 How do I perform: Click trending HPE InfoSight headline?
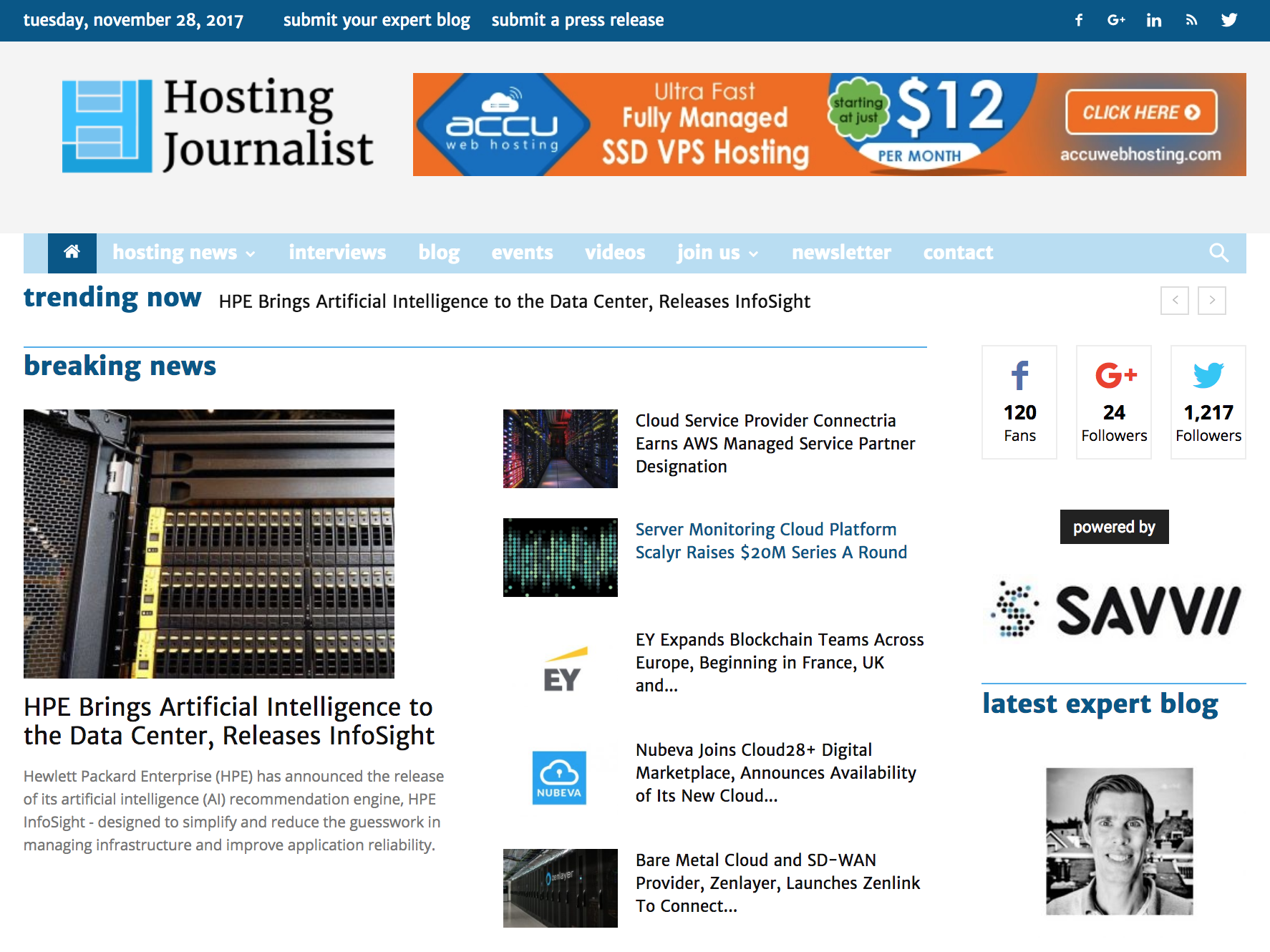pos(514,301)
